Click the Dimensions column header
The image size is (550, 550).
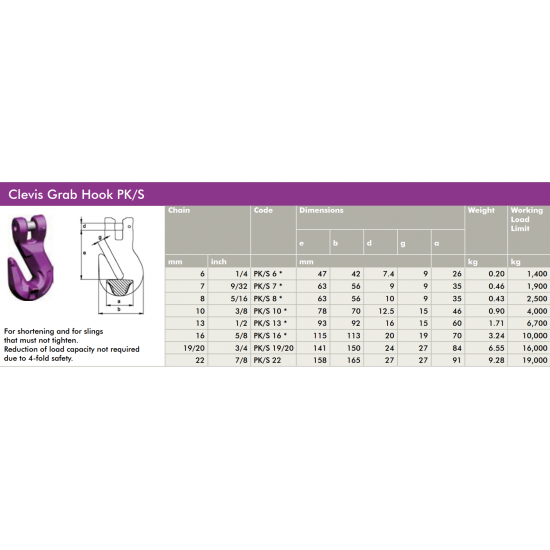(x=321, y=210)
